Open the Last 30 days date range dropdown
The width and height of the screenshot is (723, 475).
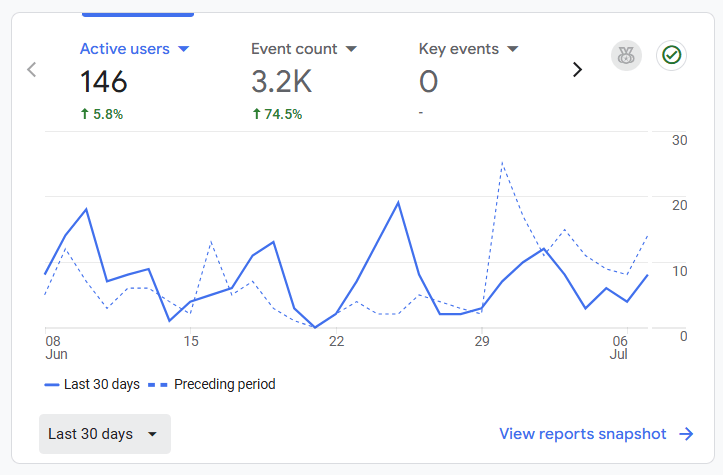105,434
